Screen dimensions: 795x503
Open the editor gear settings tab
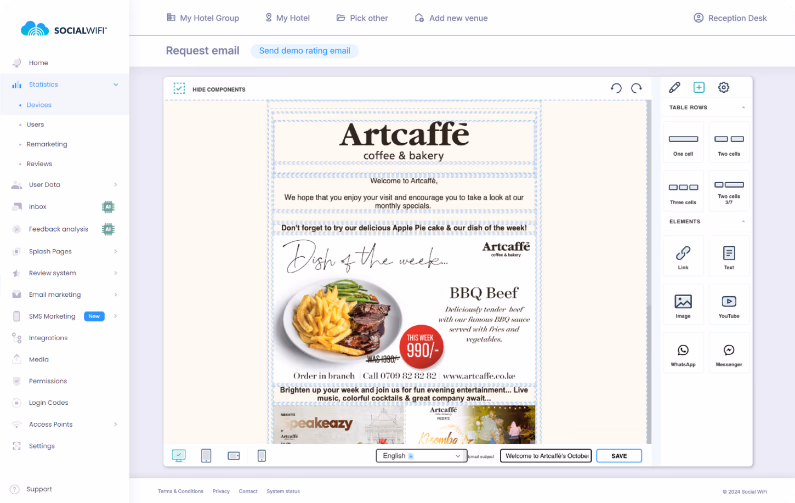point(724,88)
